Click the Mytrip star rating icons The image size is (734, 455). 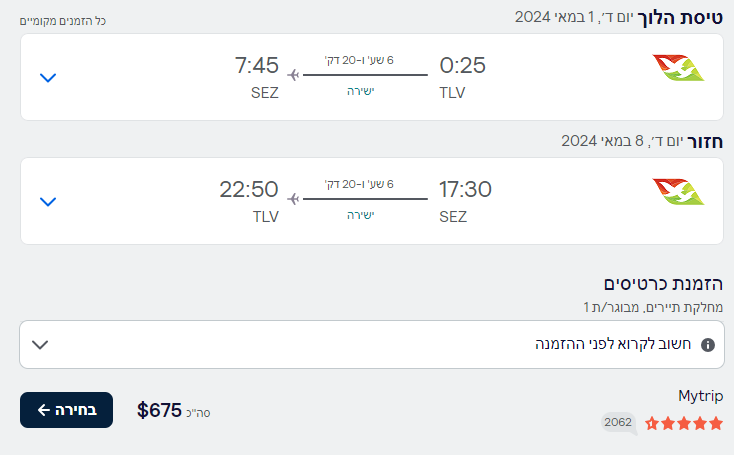[x=683, y=423]
